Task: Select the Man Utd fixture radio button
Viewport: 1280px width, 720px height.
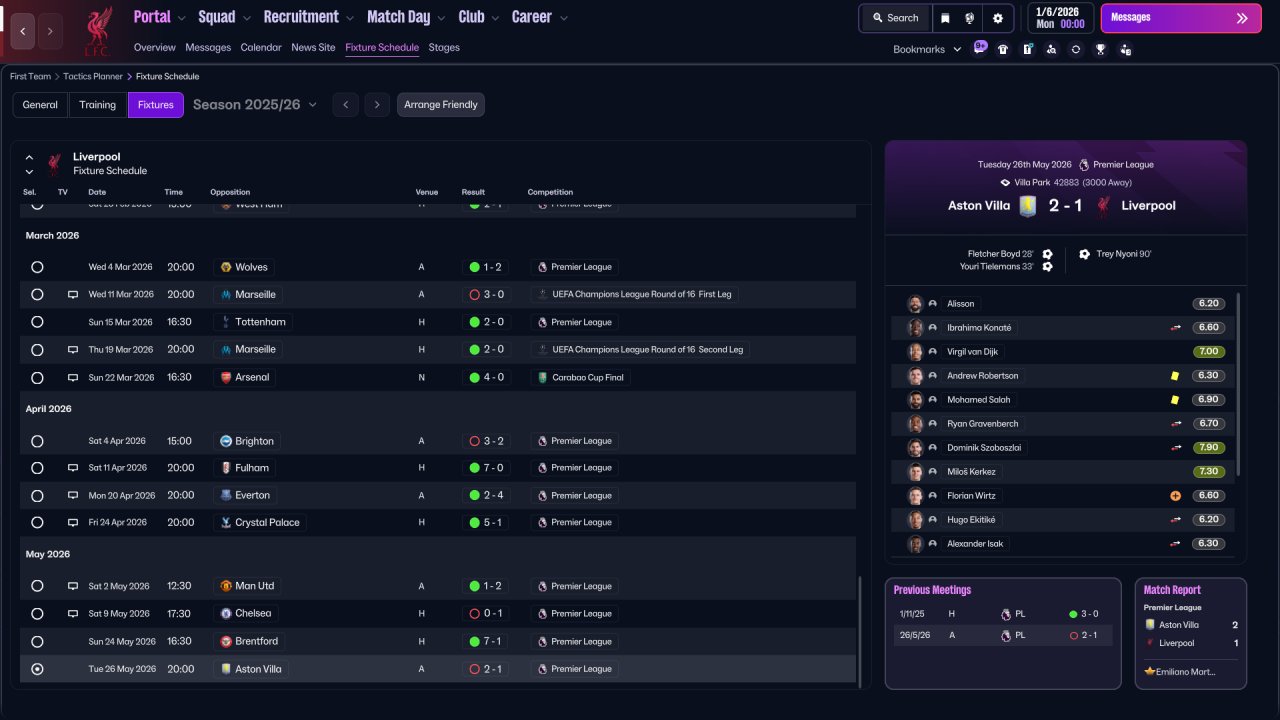Action: coord(37,586)
